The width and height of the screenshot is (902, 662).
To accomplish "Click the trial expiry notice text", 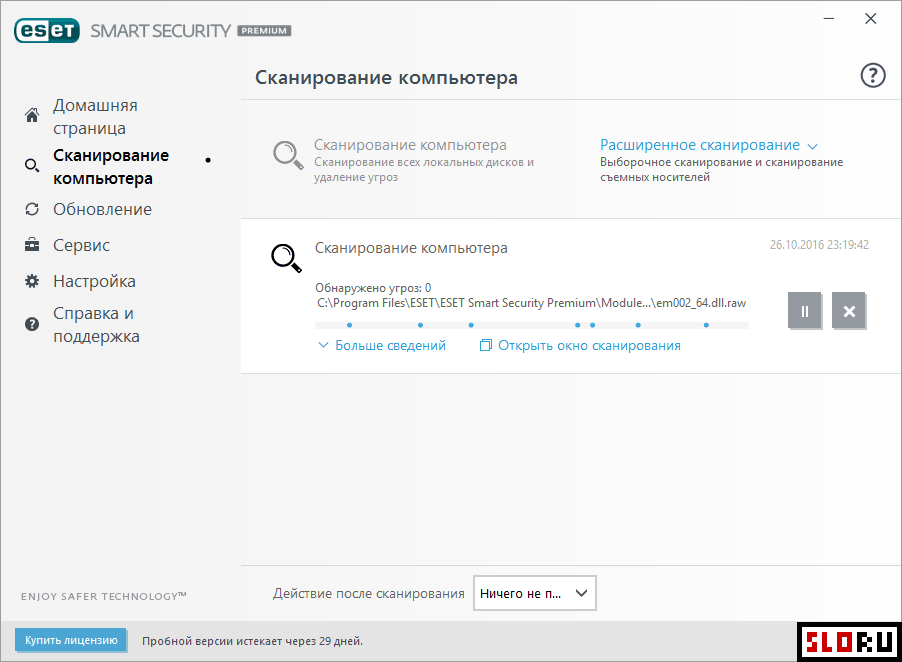I will point(252,641).
